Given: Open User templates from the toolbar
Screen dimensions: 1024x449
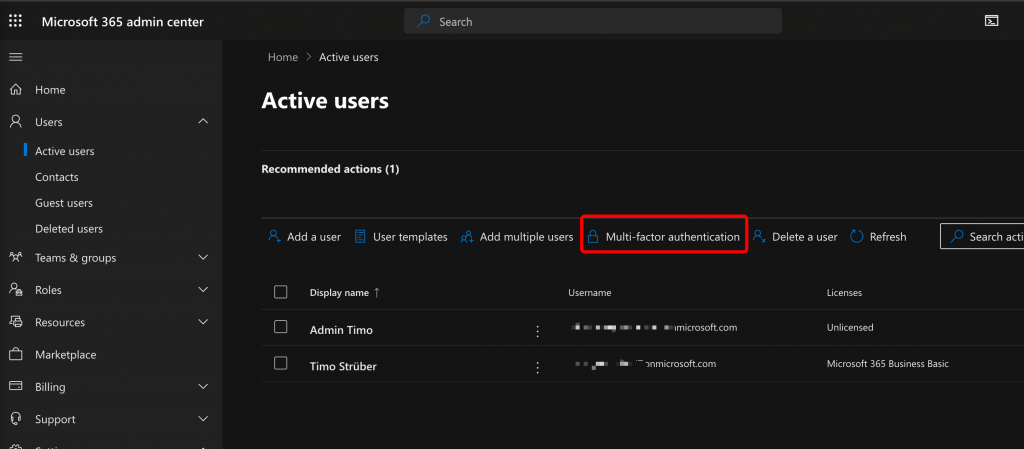Looking at the screenshot, I should [401, 237].
